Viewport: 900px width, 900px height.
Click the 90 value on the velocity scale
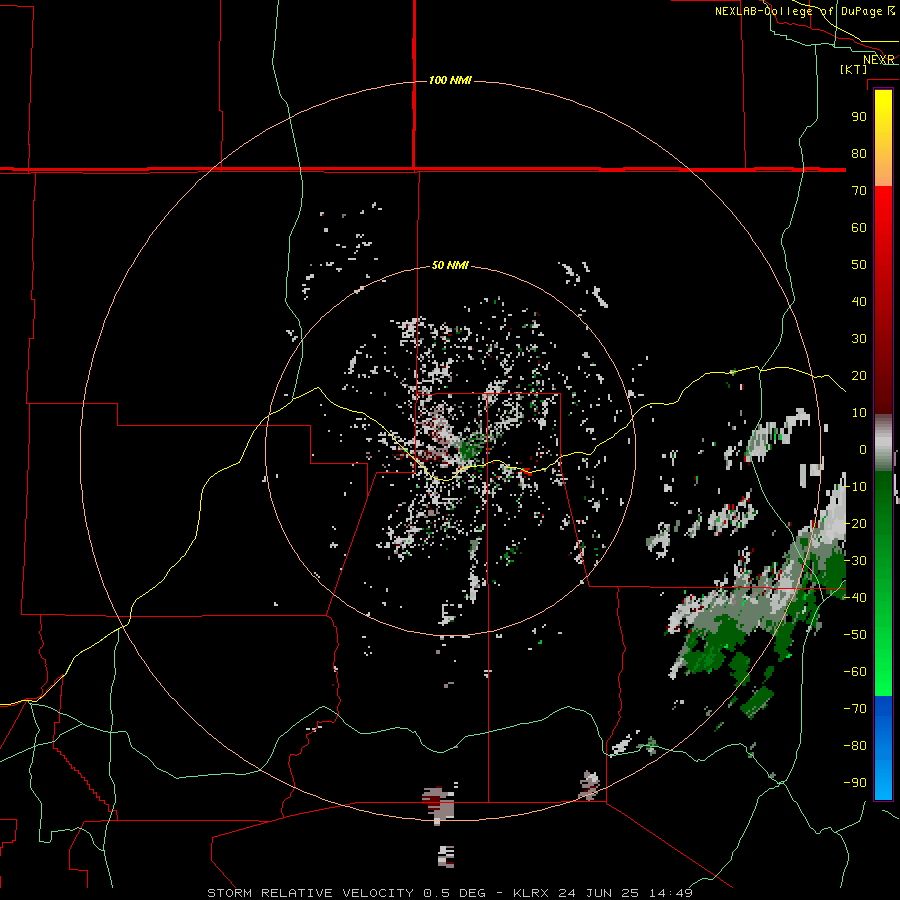[859, 117]
